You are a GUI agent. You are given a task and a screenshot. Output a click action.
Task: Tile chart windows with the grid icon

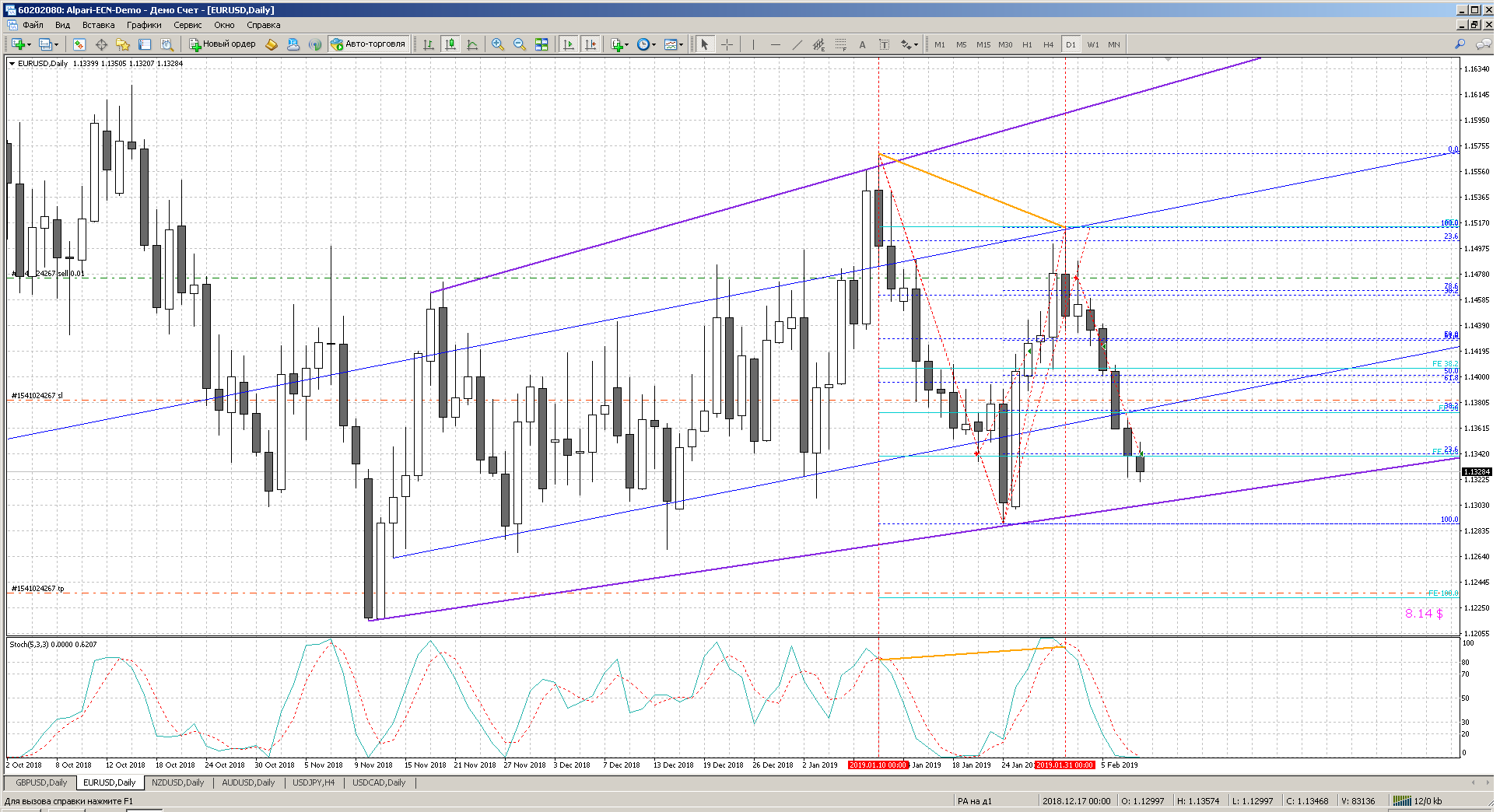point(541,44)
